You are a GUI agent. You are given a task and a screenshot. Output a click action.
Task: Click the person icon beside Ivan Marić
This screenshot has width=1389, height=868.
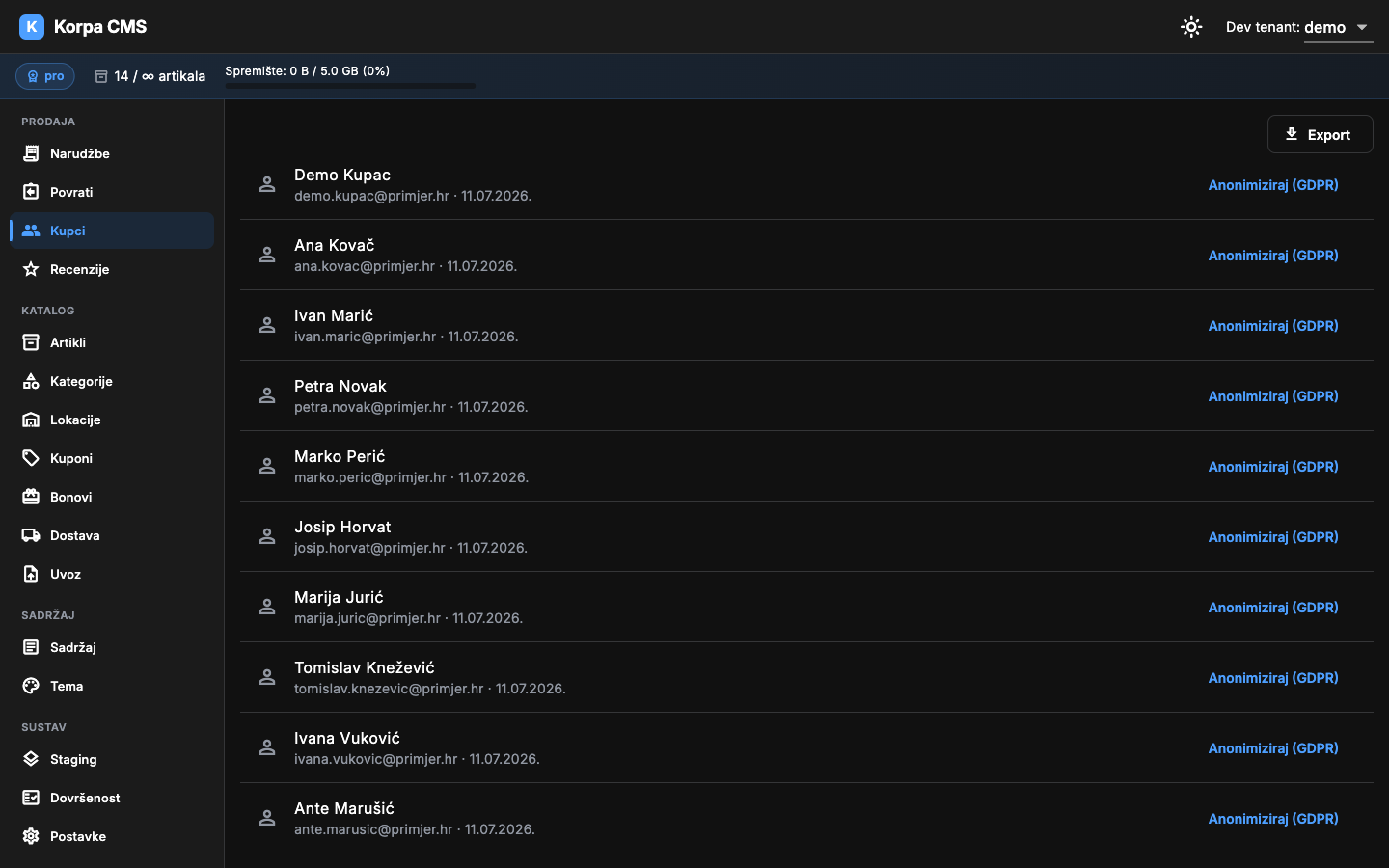click(267, 325)
